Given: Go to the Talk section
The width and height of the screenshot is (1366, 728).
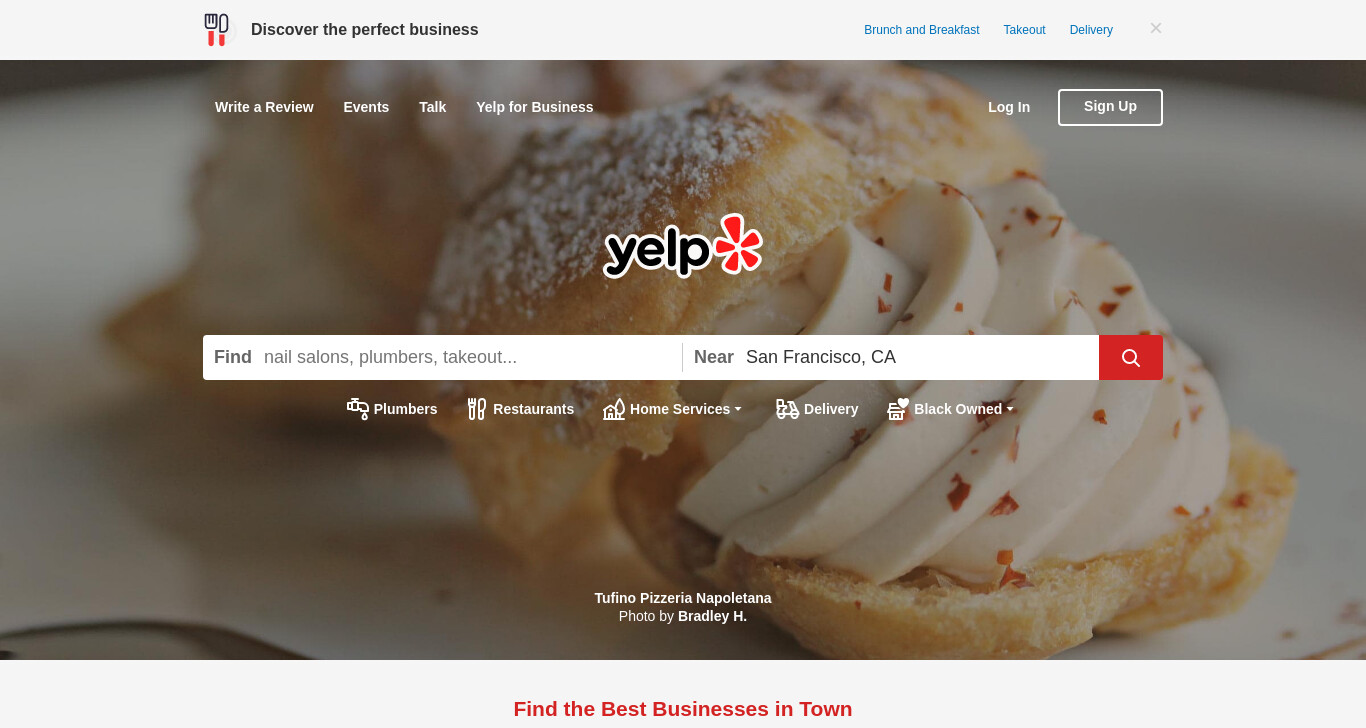Looking at the screenshot, I should (433, 107).
